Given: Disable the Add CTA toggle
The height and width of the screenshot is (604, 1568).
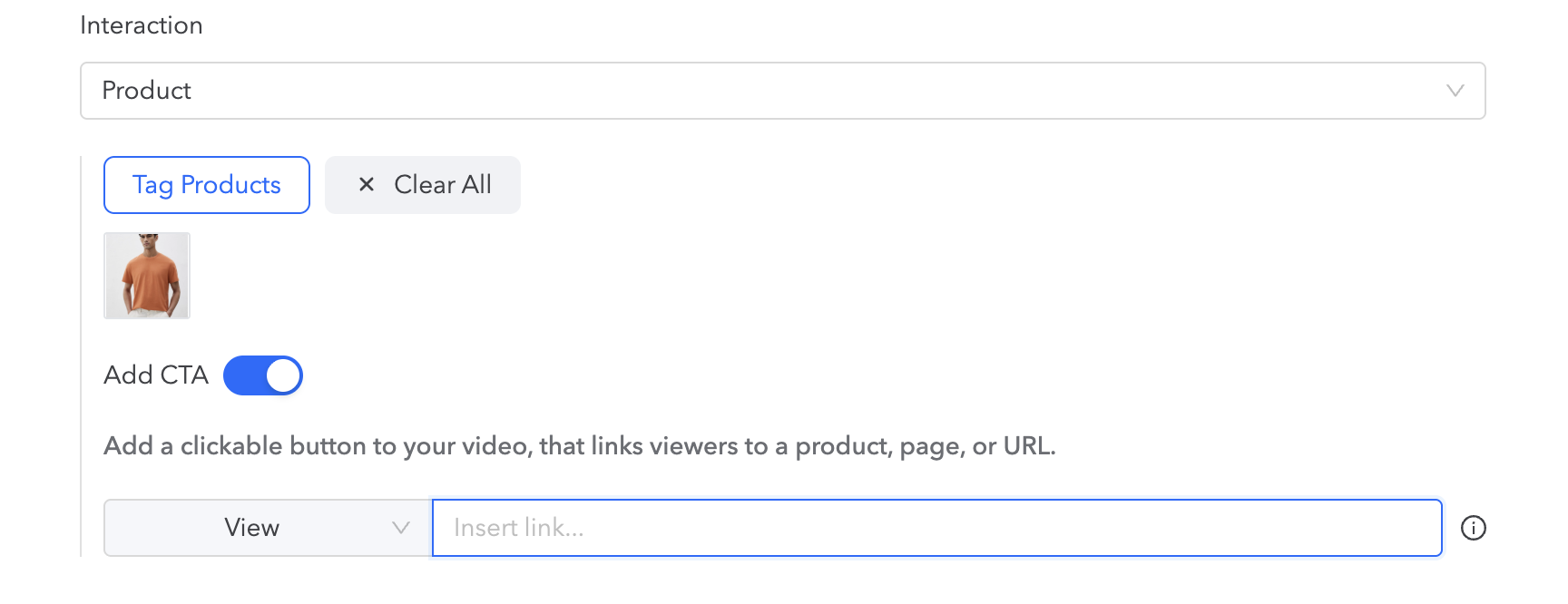Looking at the screenshot, I should coord(263,375).
